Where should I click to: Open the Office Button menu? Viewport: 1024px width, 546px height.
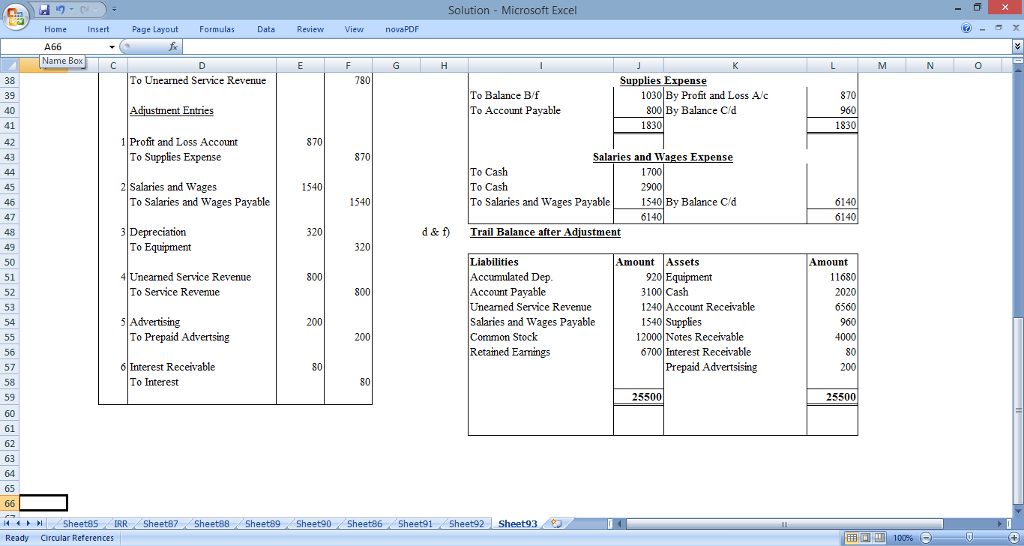click(x=16, y=16)
